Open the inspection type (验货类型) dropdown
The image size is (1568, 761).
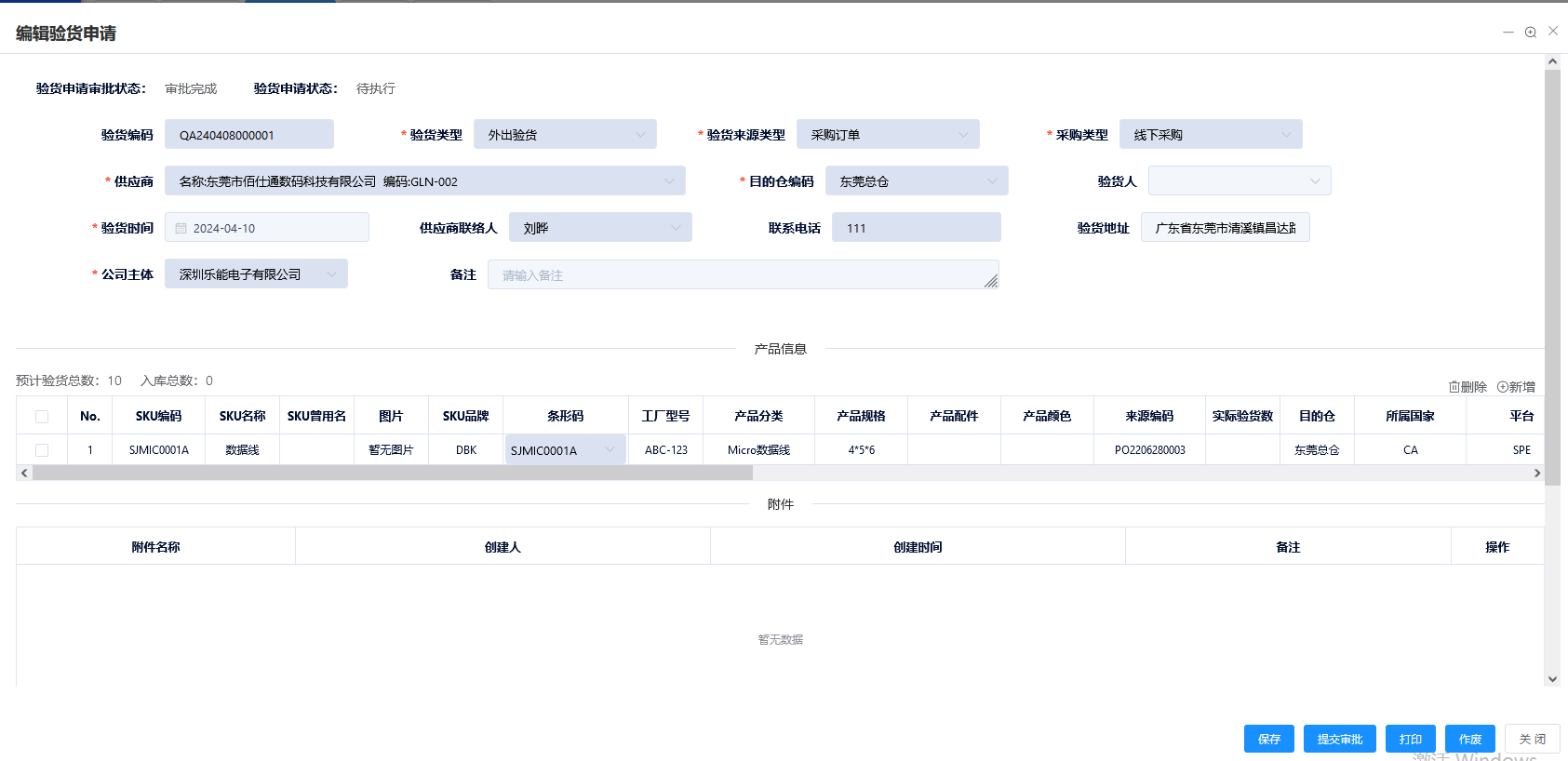565,135
